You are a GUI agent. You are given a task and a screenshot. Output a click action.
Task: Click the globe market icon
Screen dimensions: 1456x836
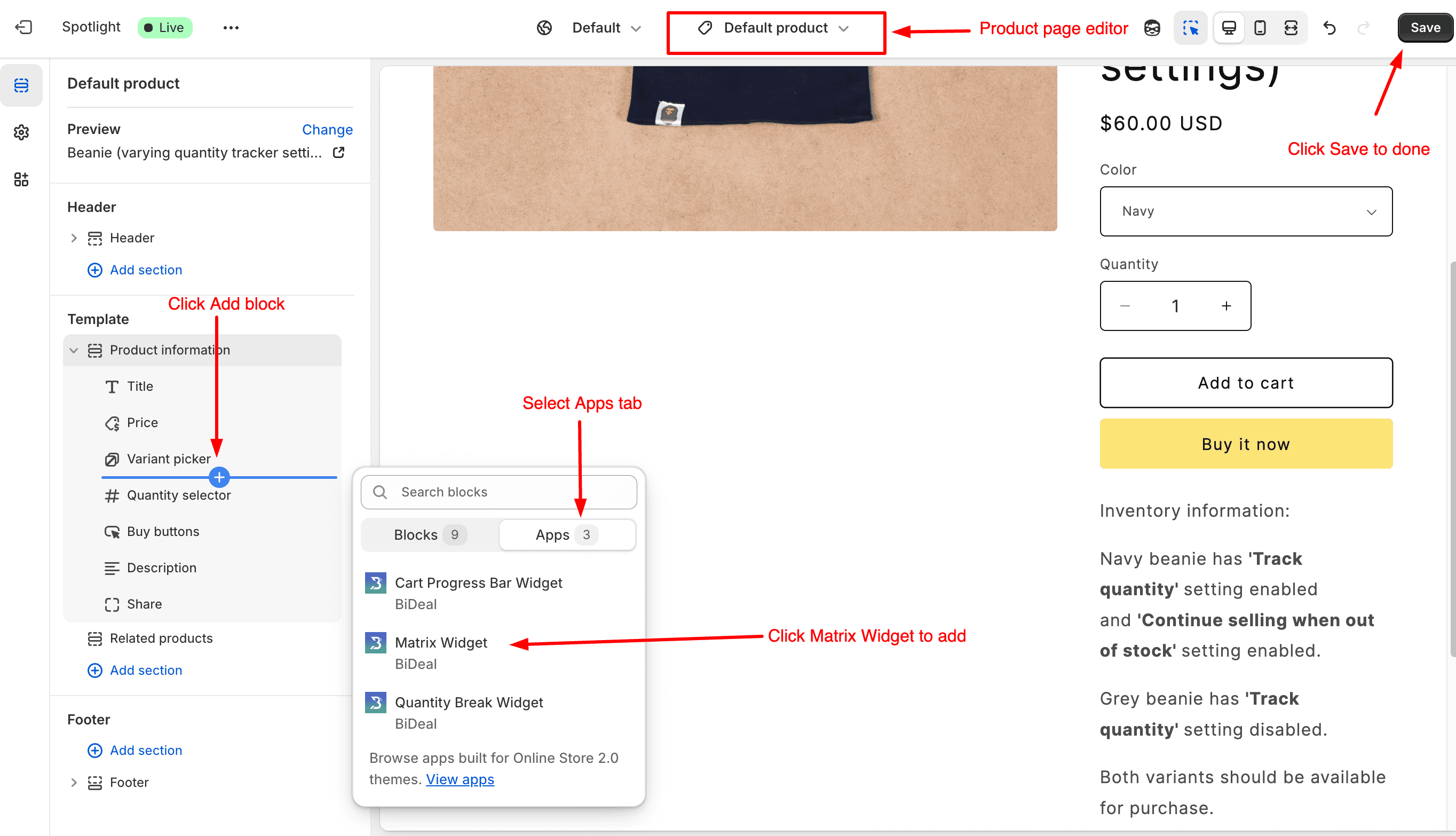click(x=544, y=28)
